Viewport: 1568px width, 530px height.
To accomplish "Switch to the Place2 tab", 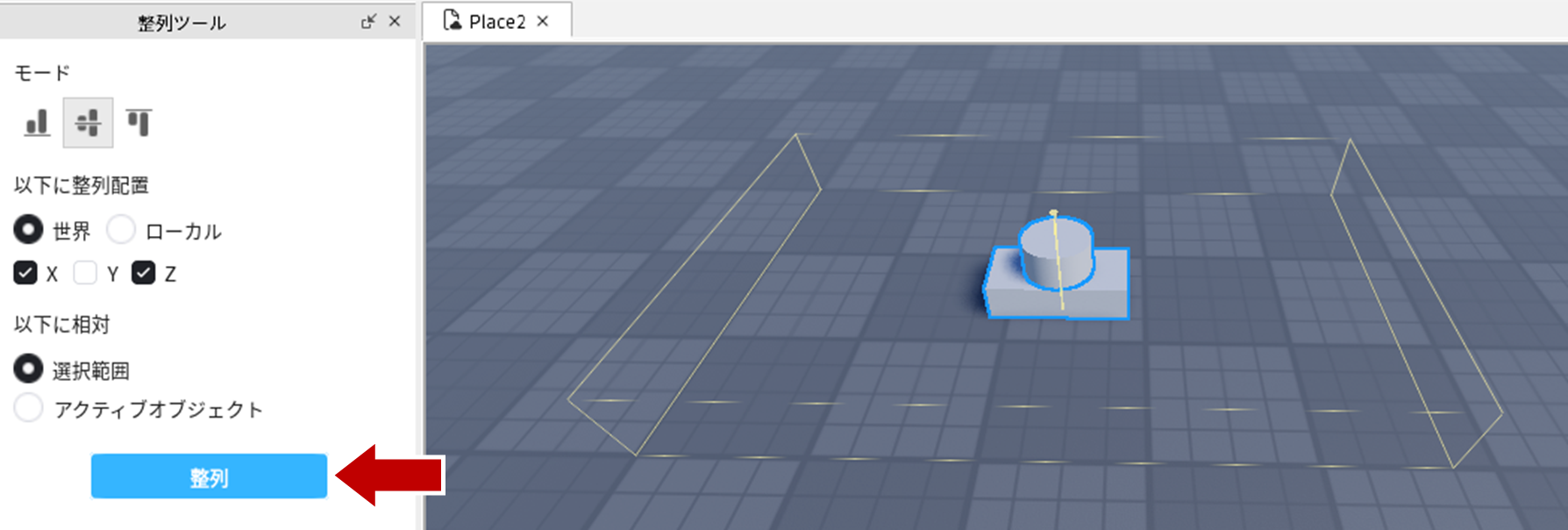I will tap(496, 21).
